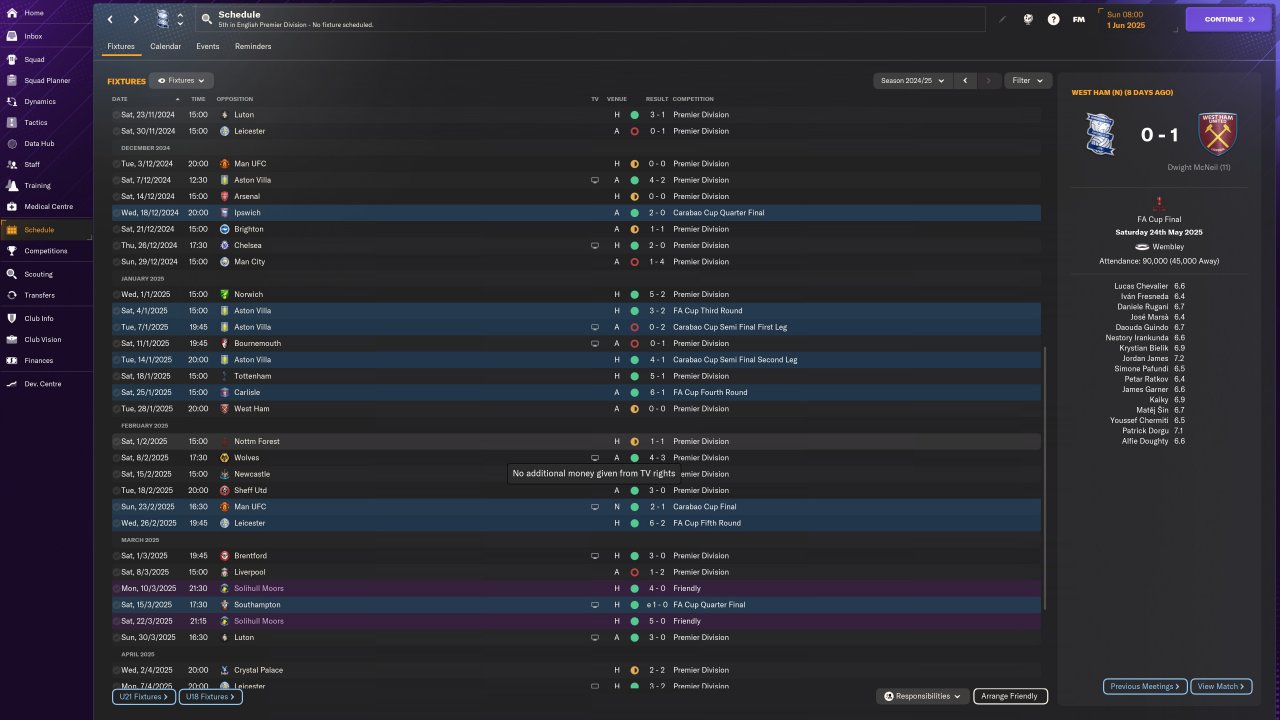Expand the Responsibilities dropdown

click(922, 696)
